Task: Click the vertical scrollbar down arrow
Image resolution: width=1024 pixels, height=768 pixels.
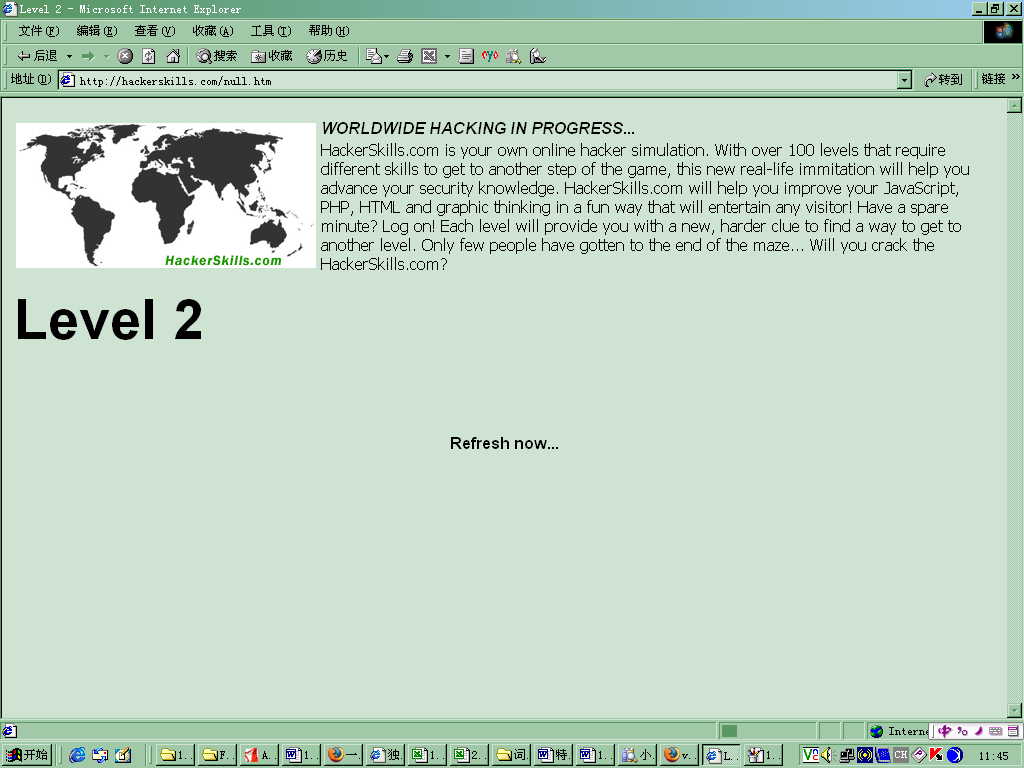Action: [x=1014, y=710]
